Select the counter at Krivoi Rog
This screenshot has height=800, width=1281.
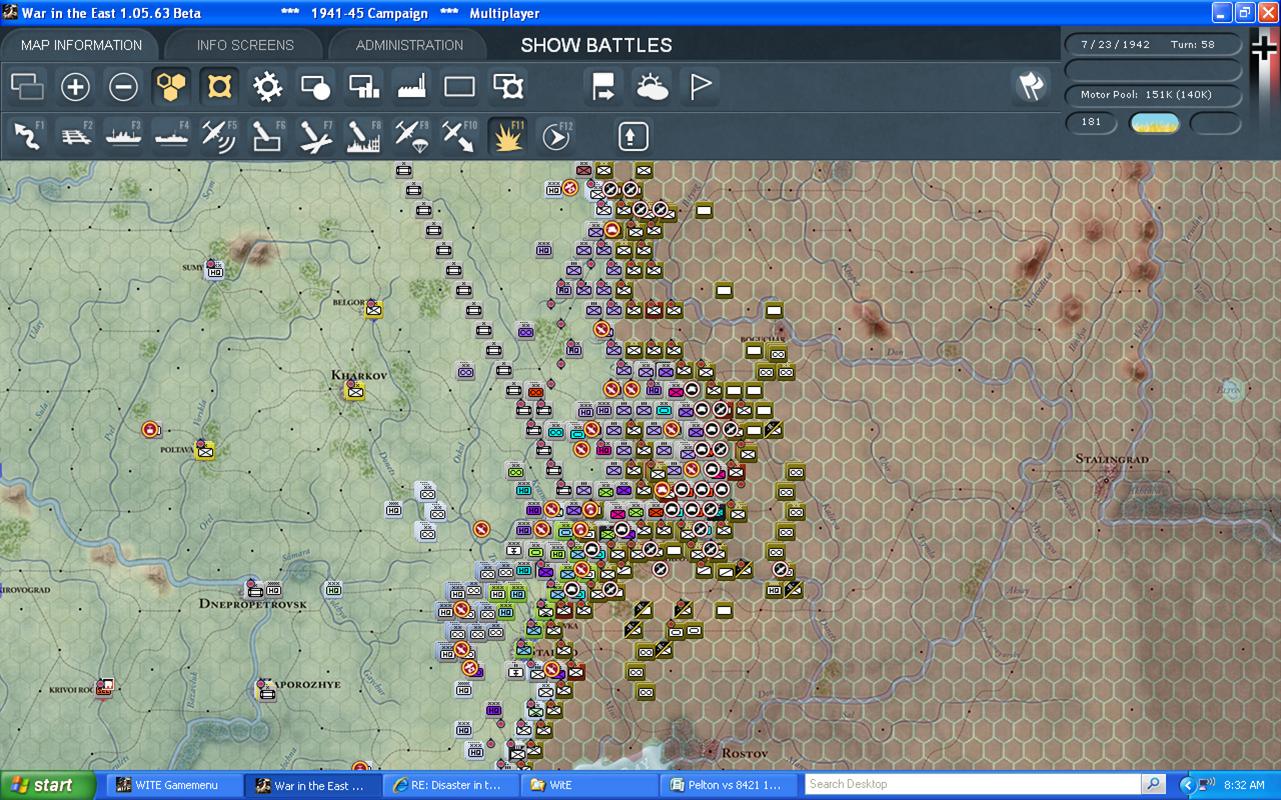click(104, 687)
